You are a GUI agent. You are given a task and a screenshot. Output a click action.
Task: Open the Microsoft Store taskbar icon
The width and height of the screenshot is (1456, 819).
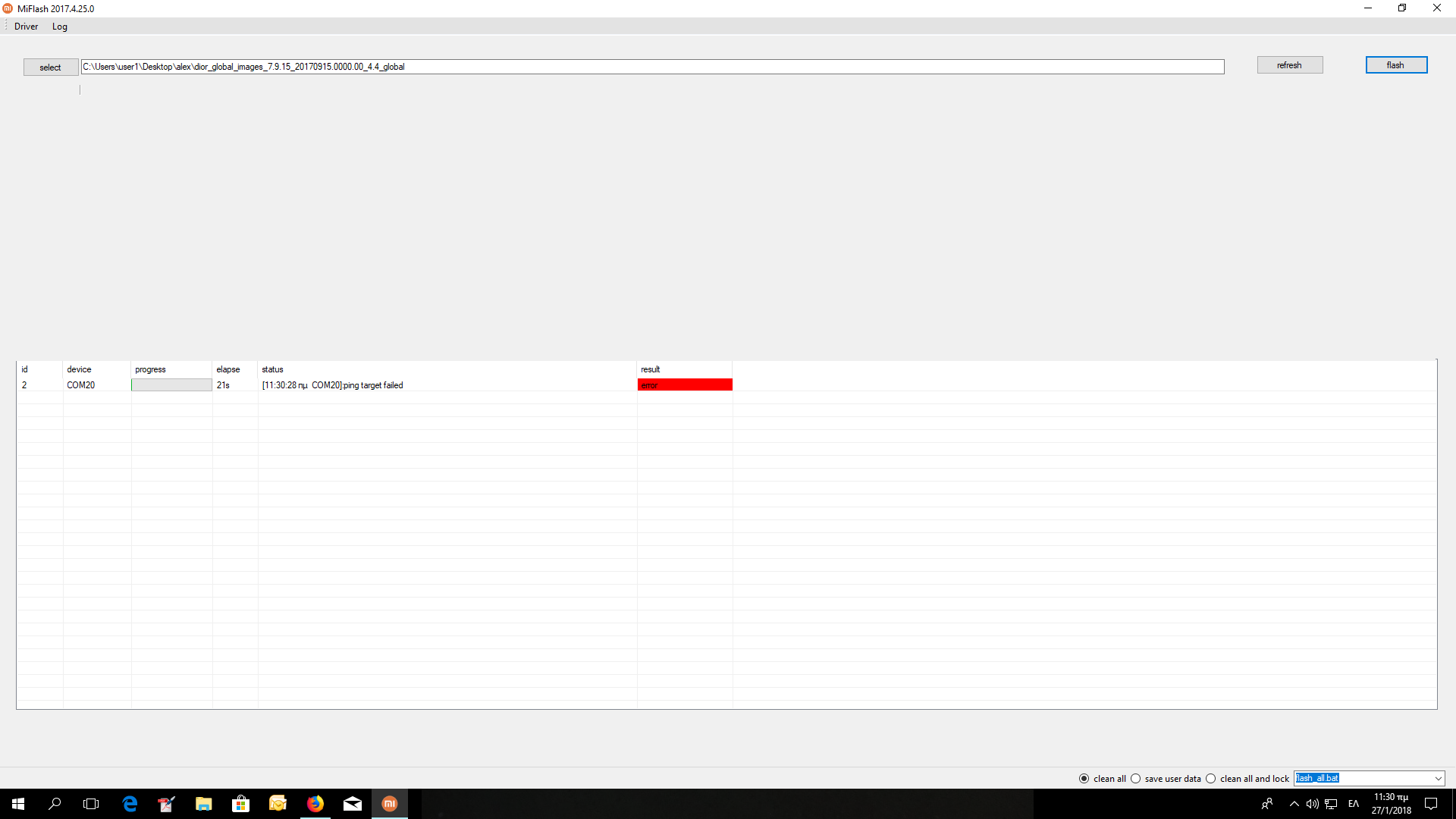(x=240, y=804)
